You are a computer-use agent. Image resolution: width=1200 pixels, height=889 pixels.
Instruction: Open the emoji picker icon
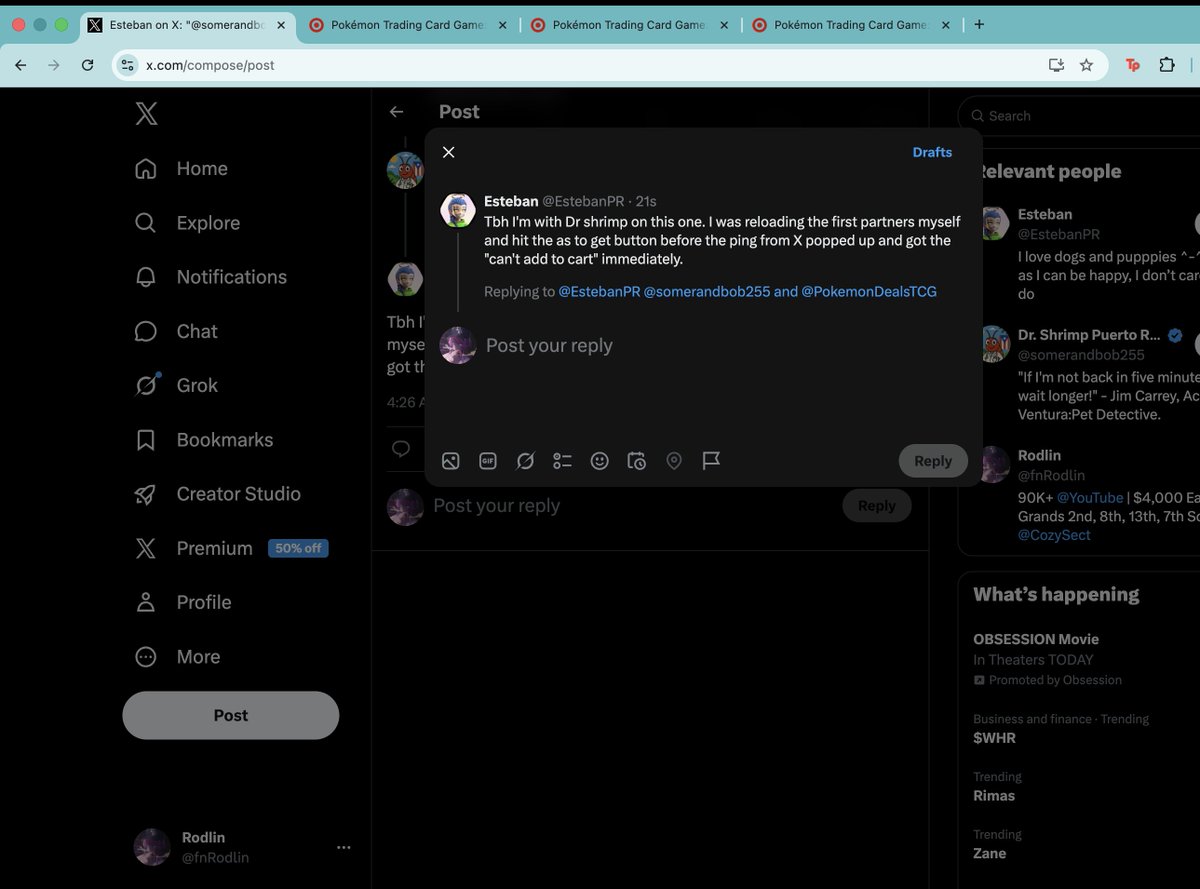pos(600,461)
